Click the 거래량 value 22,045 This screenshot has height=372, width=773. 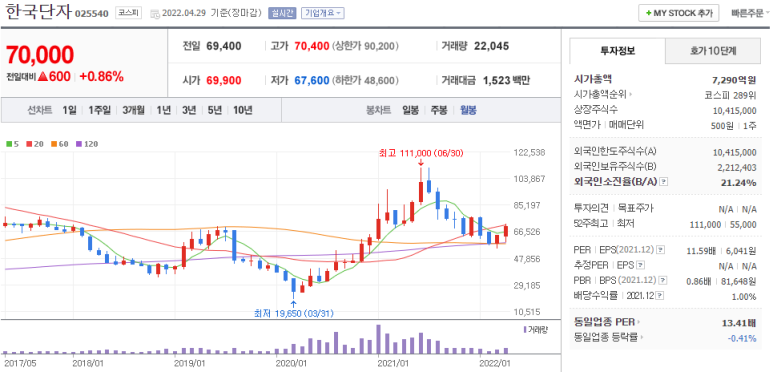492,46
